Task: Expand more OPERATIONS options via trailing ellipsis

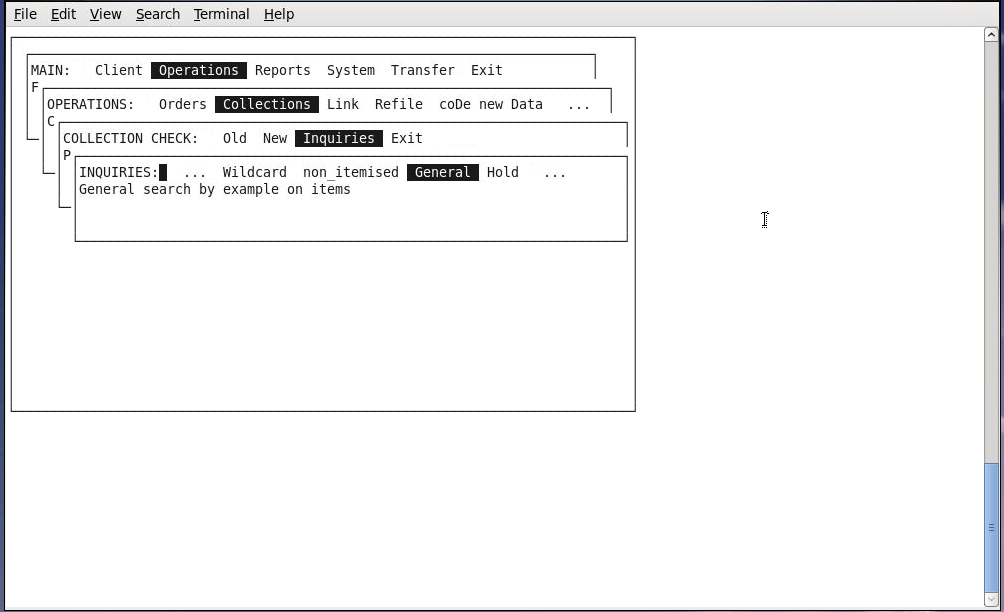Action: (578, 104)
